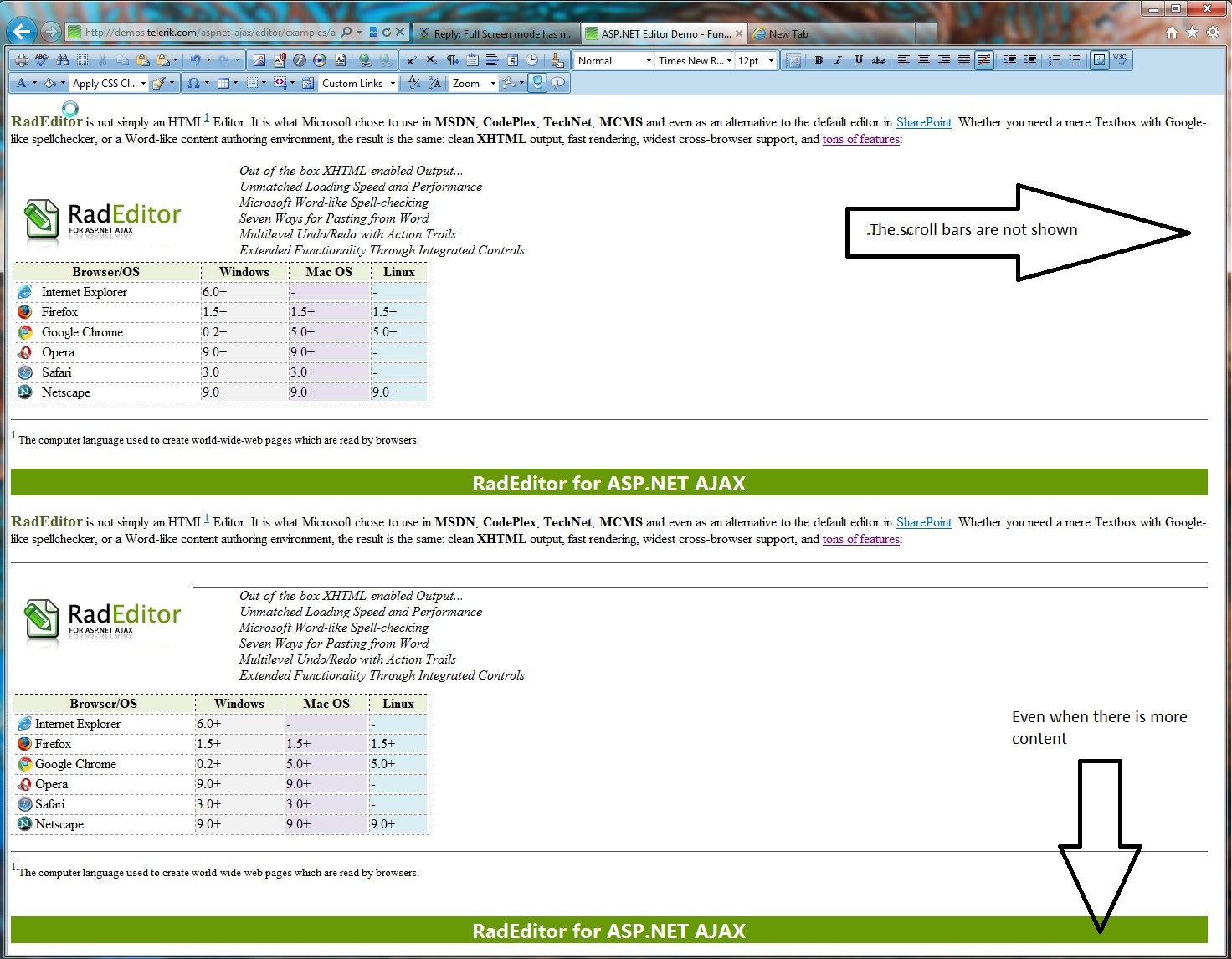The width and height of the screenshot is (1232, 959).
Task: Click the Paste clipboard icon
Action: click(x=142, y=60)
